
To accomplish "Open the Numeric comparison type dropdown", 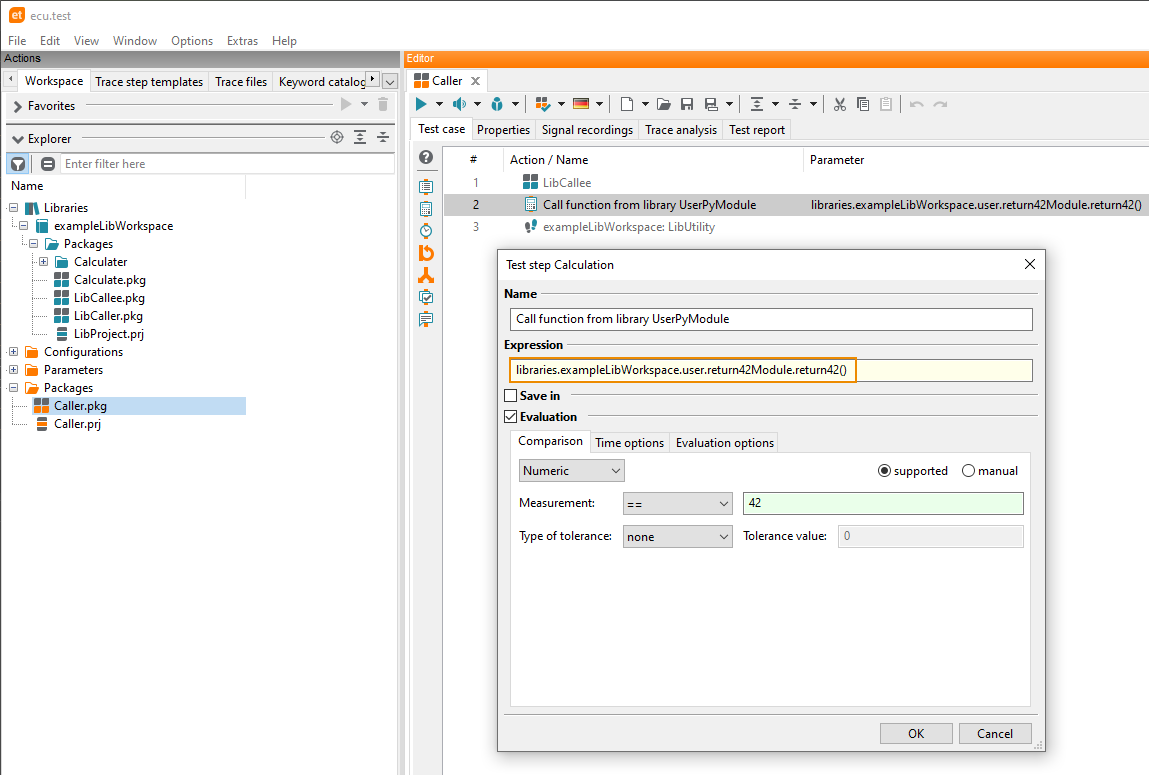I will tap(572, 471).
